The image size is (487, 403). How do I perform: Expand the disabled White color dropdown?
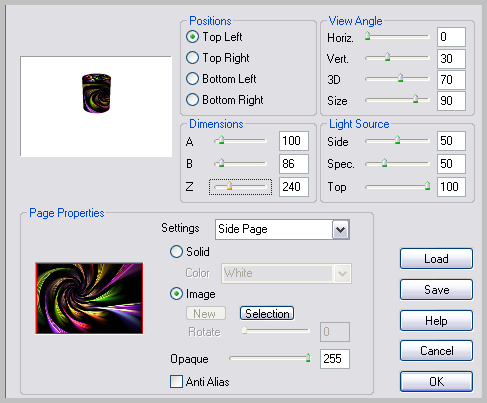pos(343,274)
